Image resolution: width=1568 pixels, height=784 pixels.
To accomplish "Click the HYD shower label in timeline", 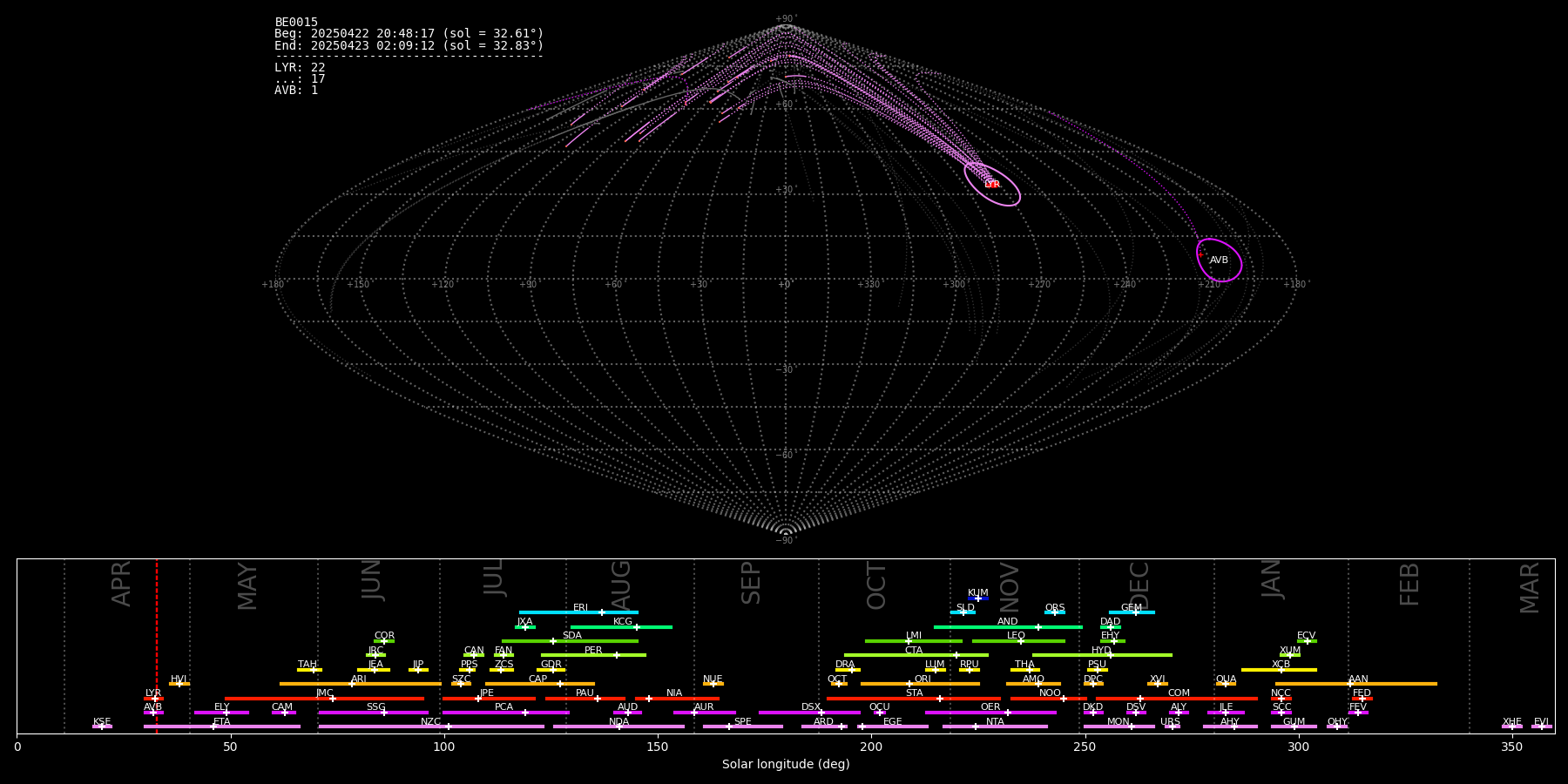I will point(1101,651).
